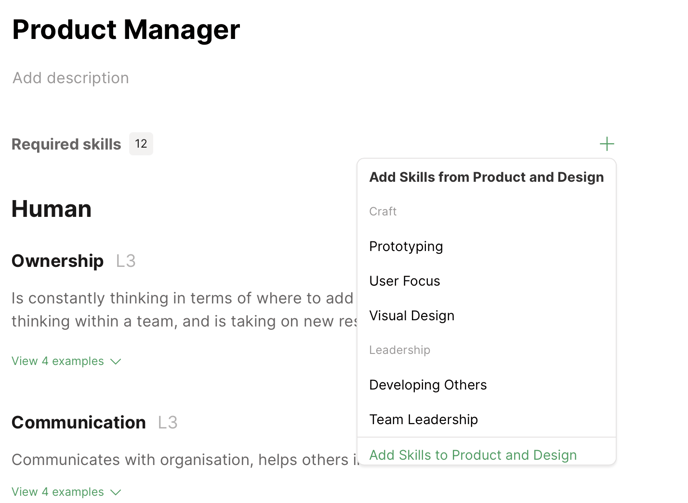
Task: Pick Visual Design from Craft skills
Action: tap(411, 316)
